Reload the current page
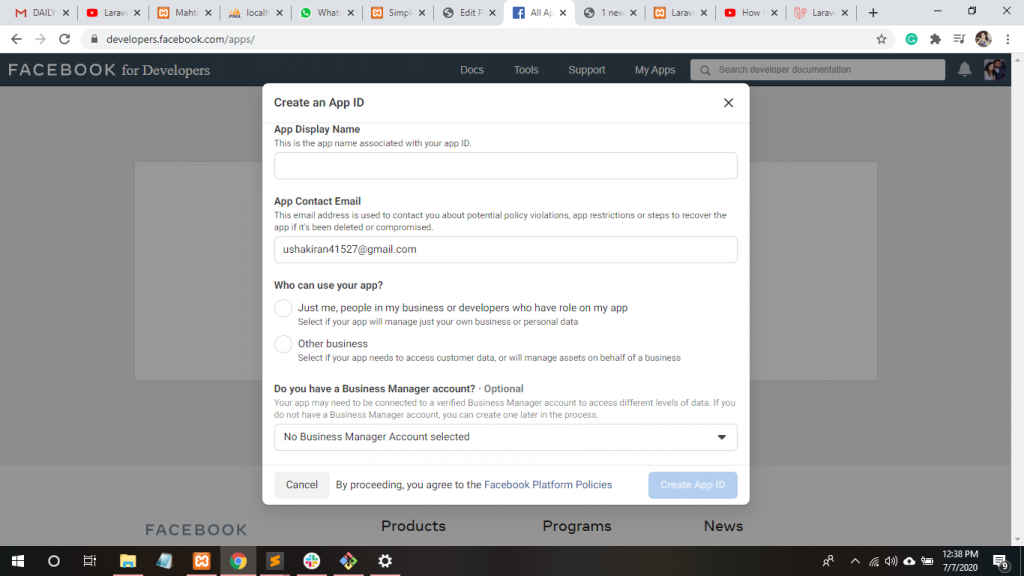The image size is (1024, 576). click(64, 39)
